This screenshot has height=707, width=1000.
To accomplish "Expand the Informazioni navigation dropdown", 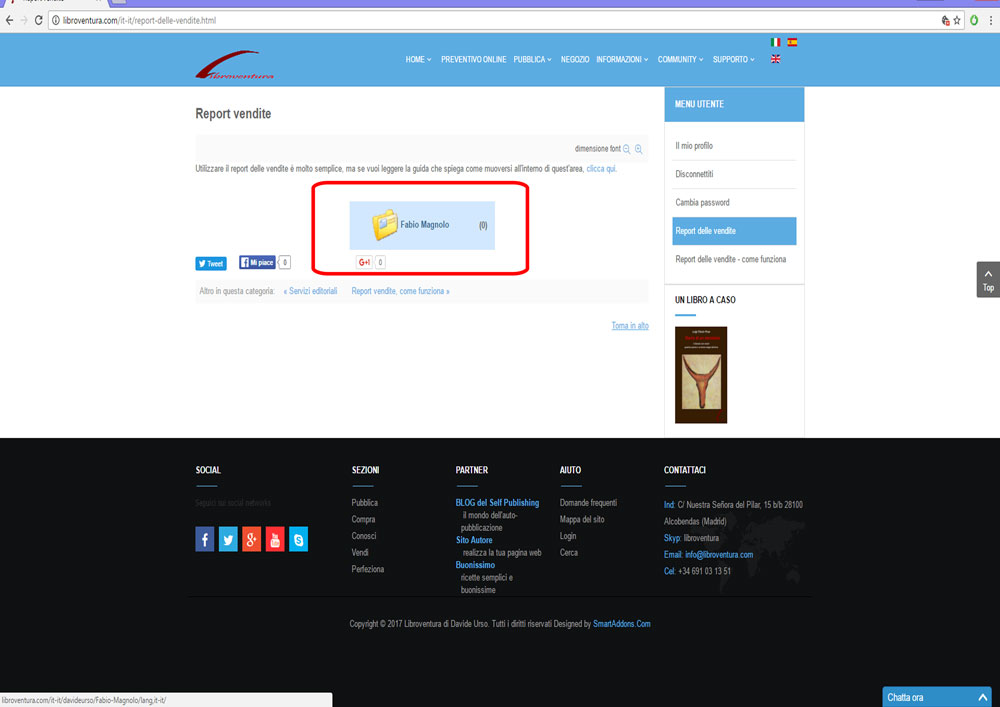I will pos(621,60).
